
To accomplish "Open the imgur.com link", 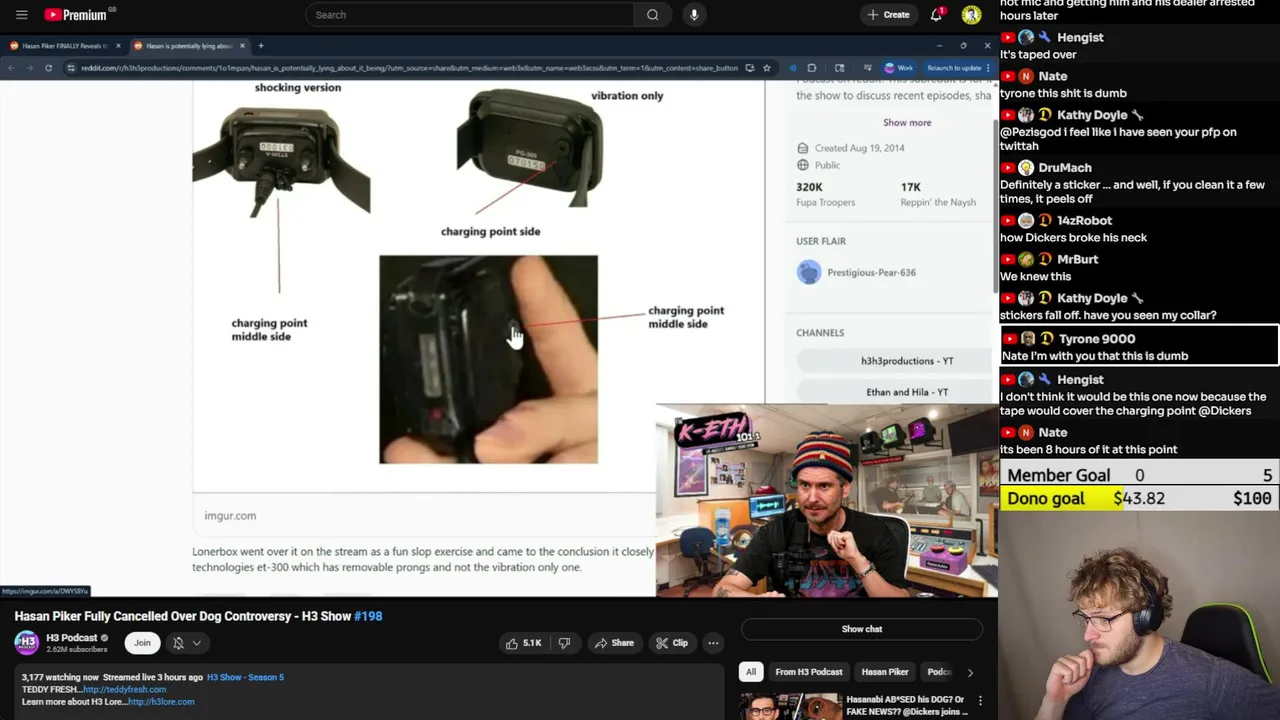I will [x=230, y=516].
